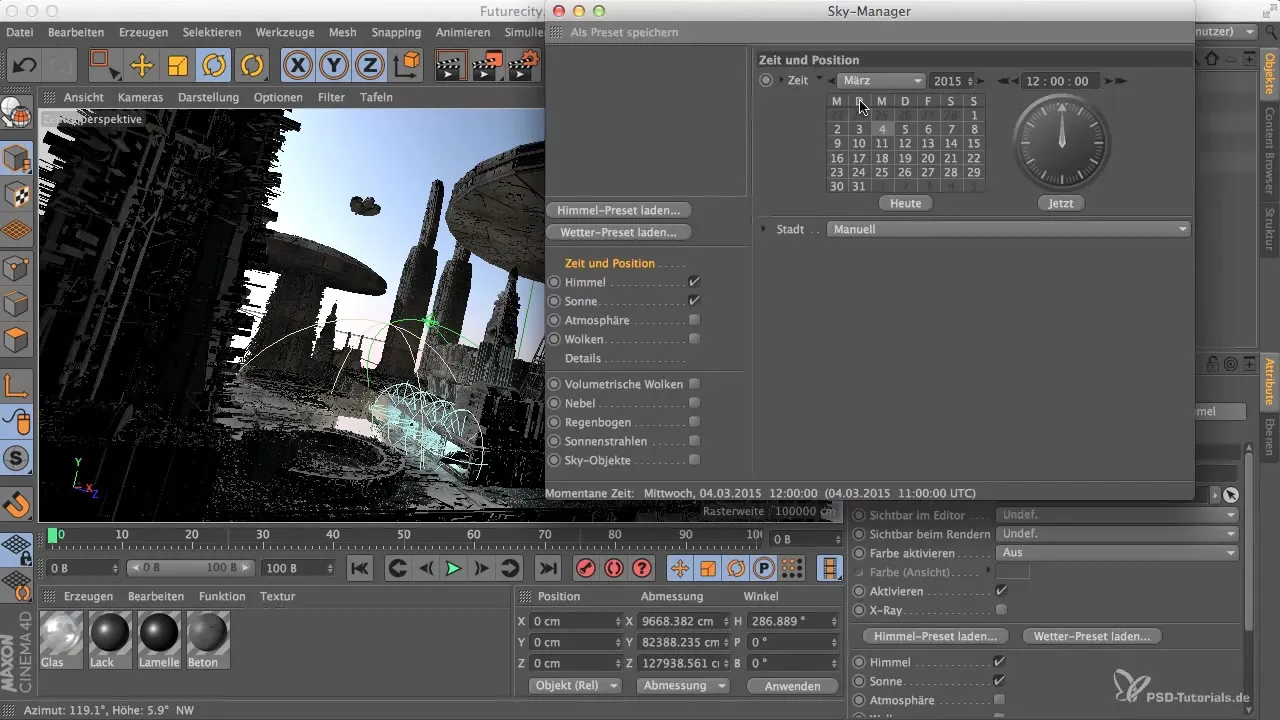Select the Beton material thumbnail
The image size is (1280, 720).
coord(208,640)
